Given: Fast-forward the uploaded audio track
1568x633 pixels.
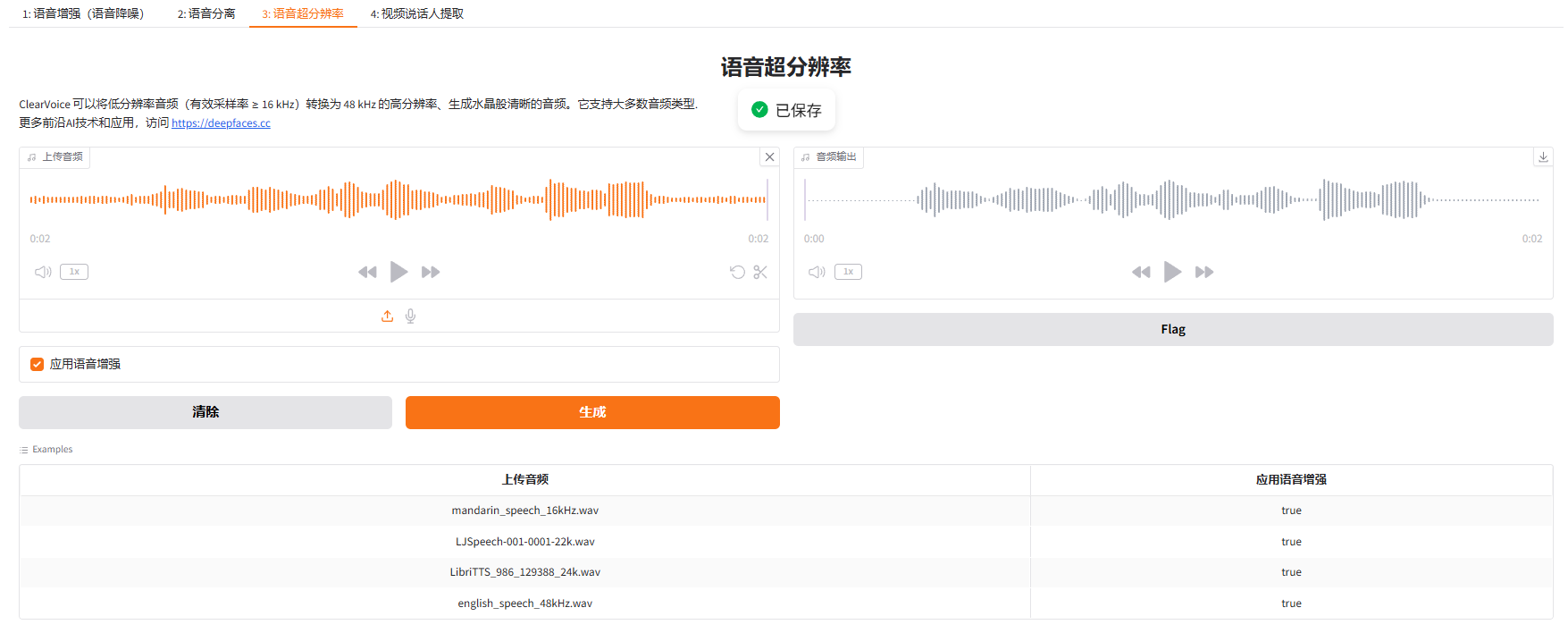Looking at the screenshot, I should [x=431, y=272].
